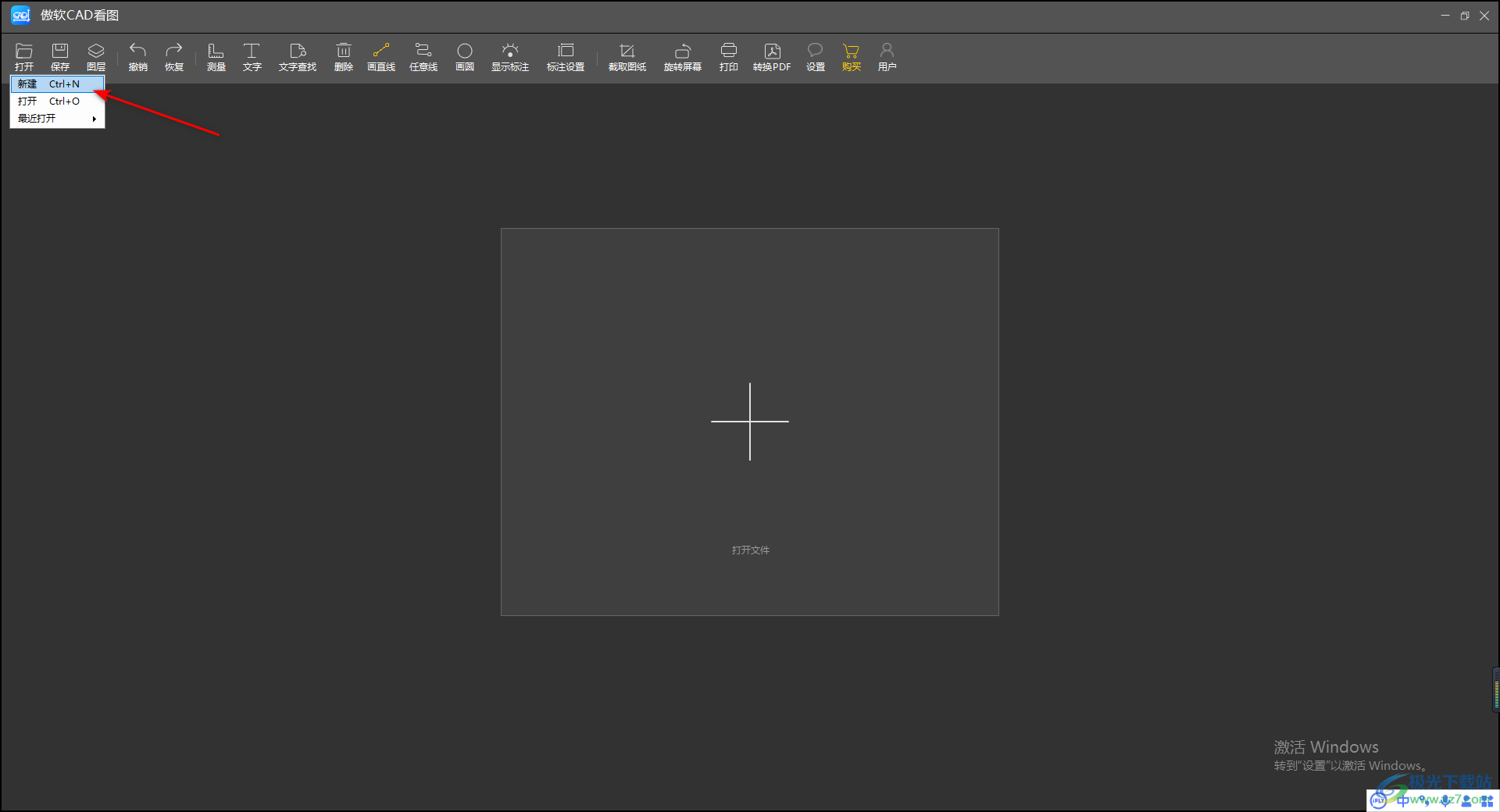
Task: Click the 转换PDF (Convert to PDF) icon
Action: [x=772, y=57]
